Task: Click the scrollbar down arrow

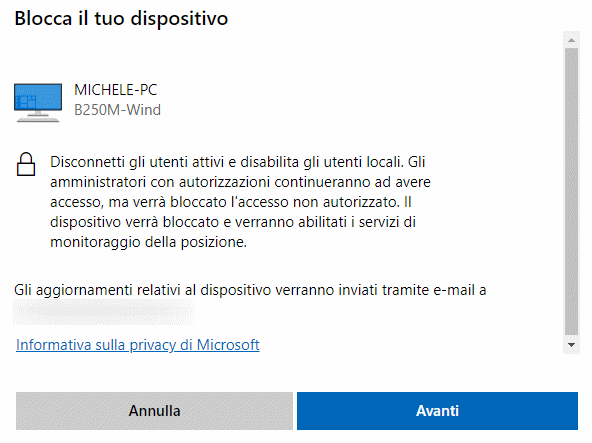Action: 571,345
